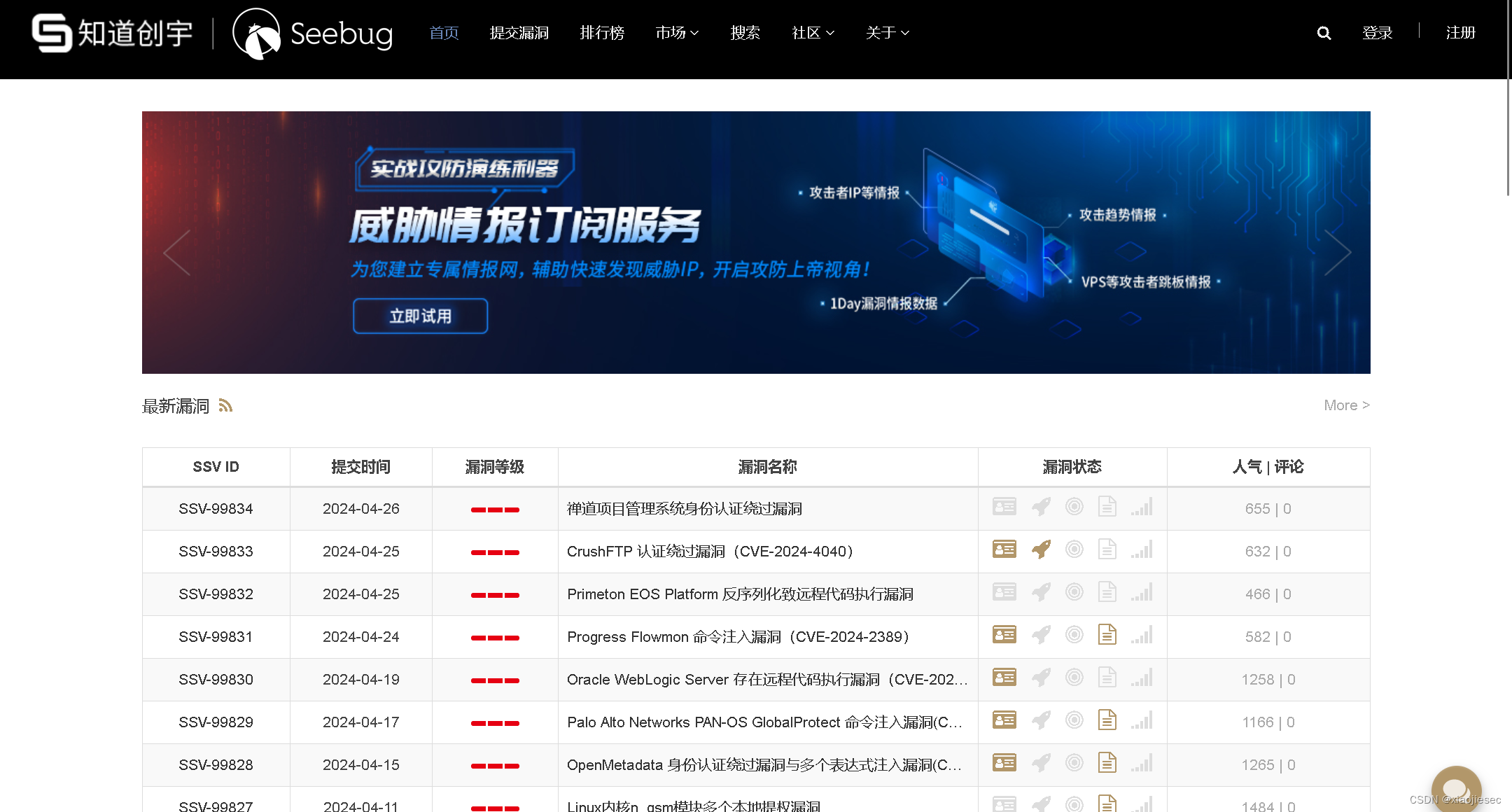Expand the 社区 dropdown
The height and width of the screenshot is (812, 1512).
[812, 32]
